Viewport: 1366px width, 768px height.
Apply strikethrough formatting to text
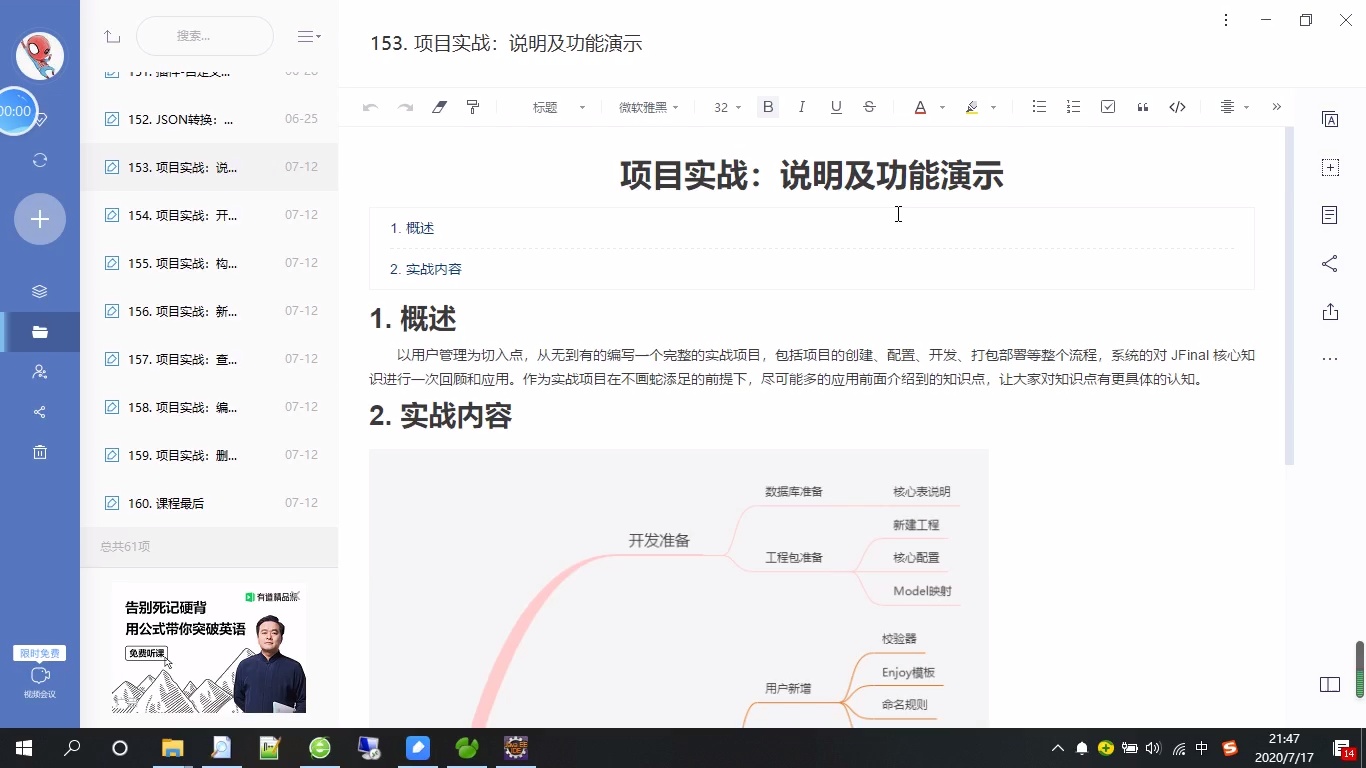pyautogui.click(x=869, y=107)
